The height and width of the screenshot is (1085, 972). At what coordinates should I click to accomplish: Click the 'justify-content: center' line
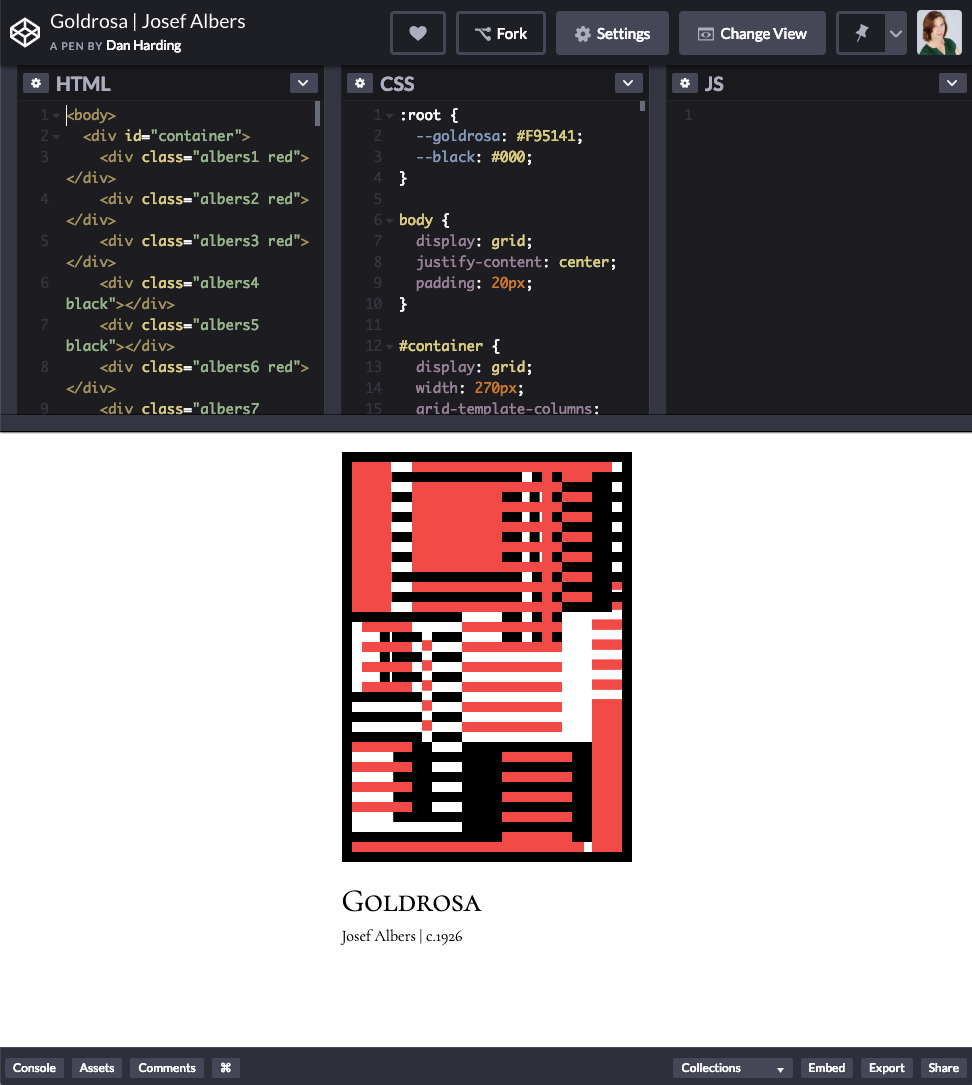pos(515,262)
